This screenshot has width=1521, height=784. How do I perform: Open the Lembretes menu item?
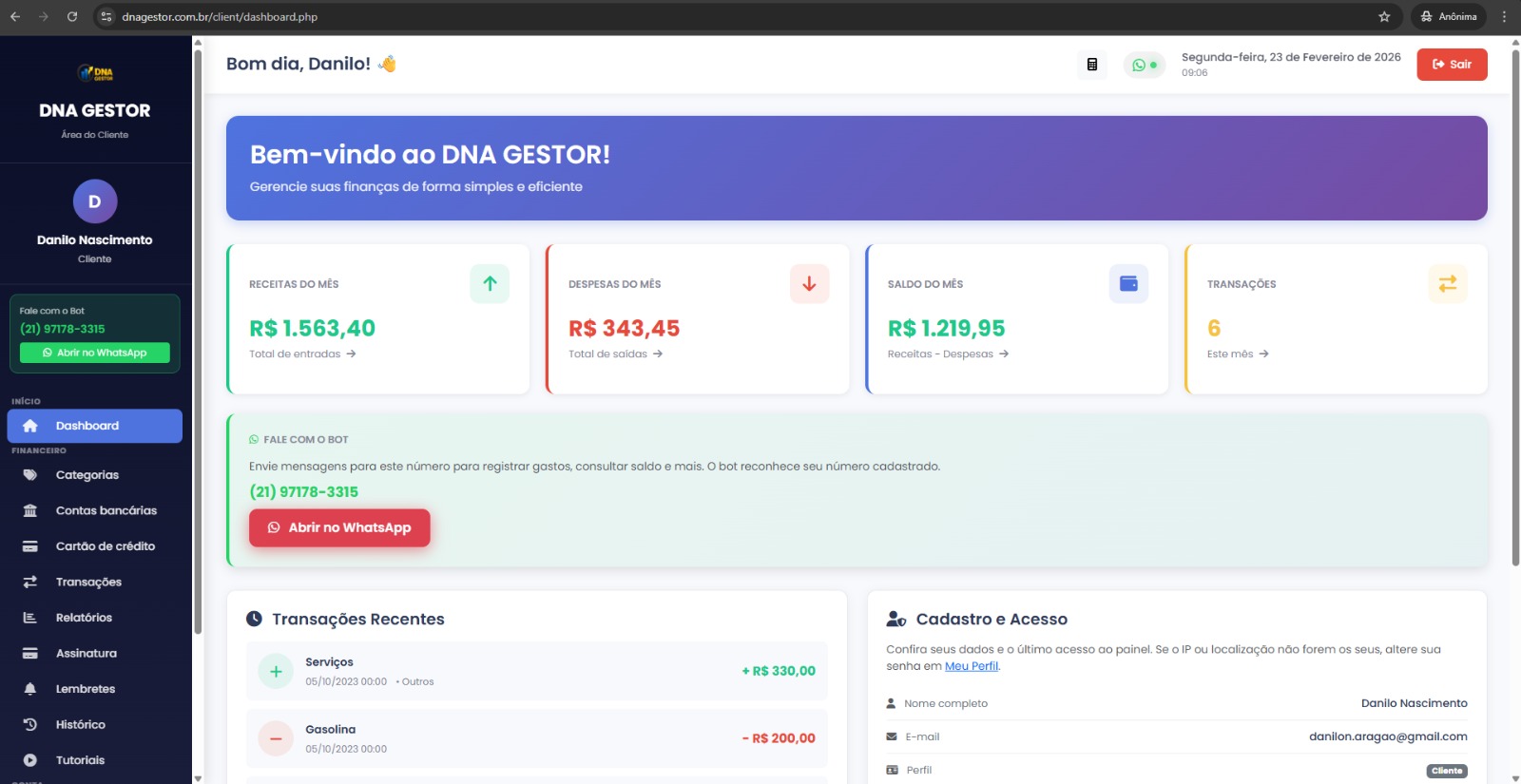[86, 689]
